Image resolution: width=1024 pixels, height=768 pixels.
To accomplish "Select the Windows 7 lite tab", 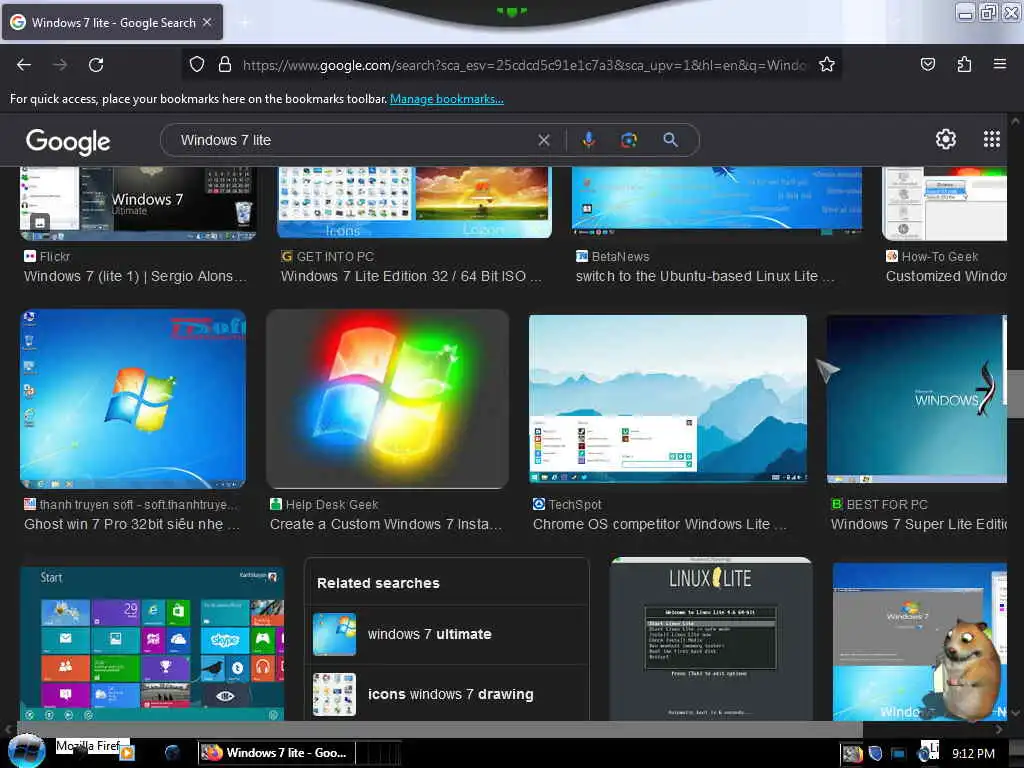I will (112, 23).
